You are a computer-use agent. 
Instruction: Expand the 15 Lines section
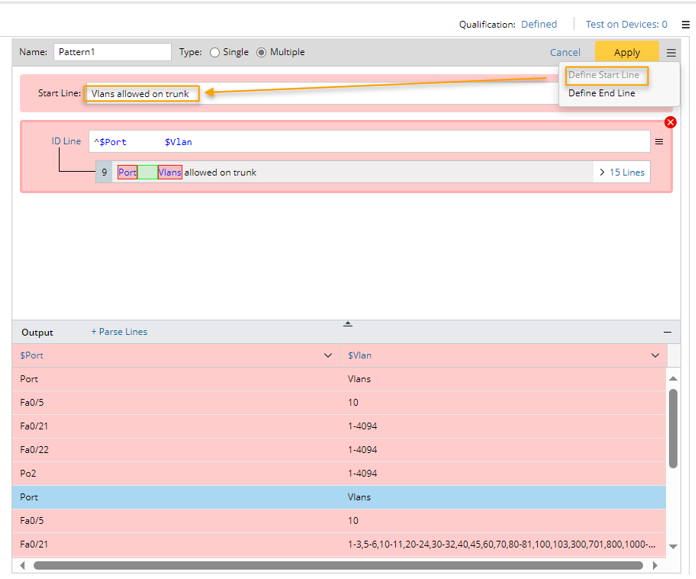(x=622, y=172)
